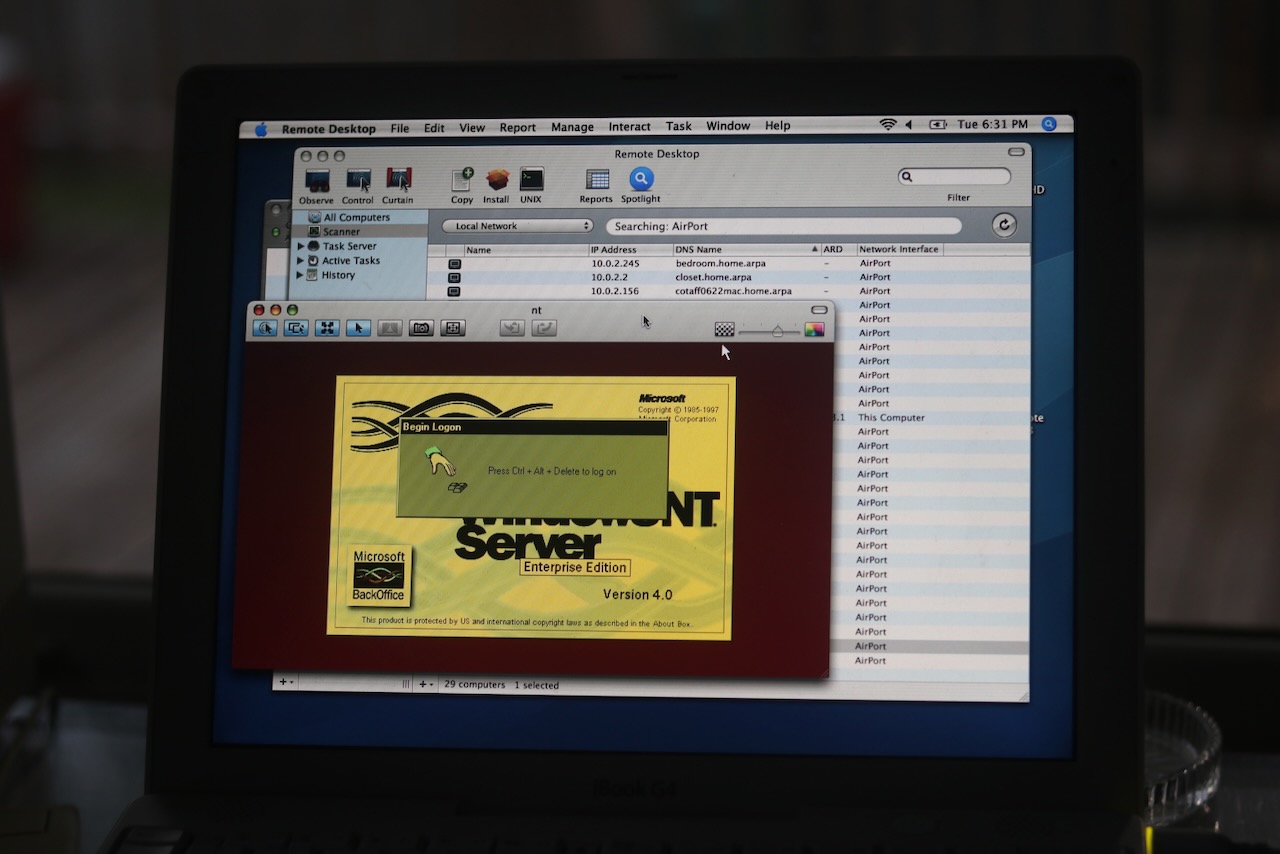1280x854 pixels.
Task: Toggle share mouse control in nt window
Action: pos(296,328)
